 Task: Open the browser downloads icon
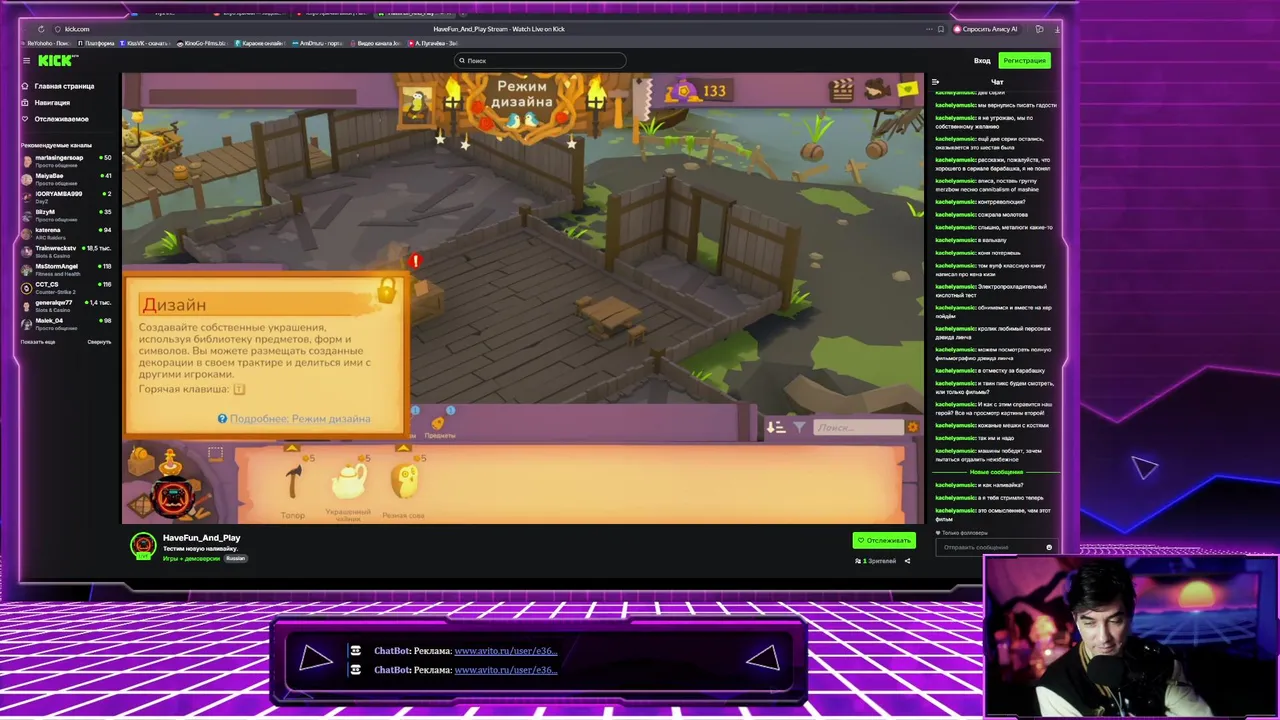pos(1056,29)
